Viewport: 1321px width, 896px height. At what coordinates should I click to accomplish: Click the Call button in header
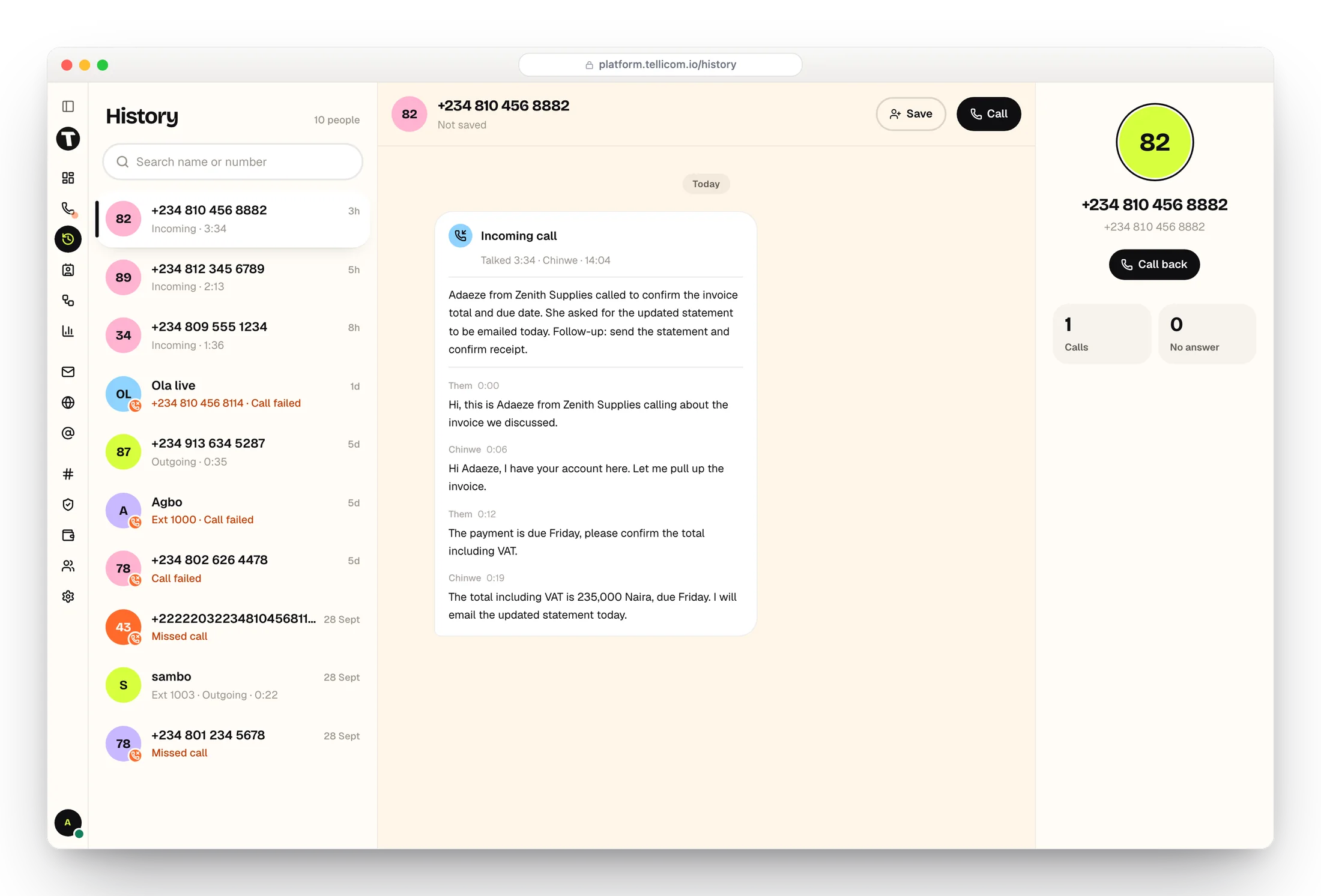988,114
